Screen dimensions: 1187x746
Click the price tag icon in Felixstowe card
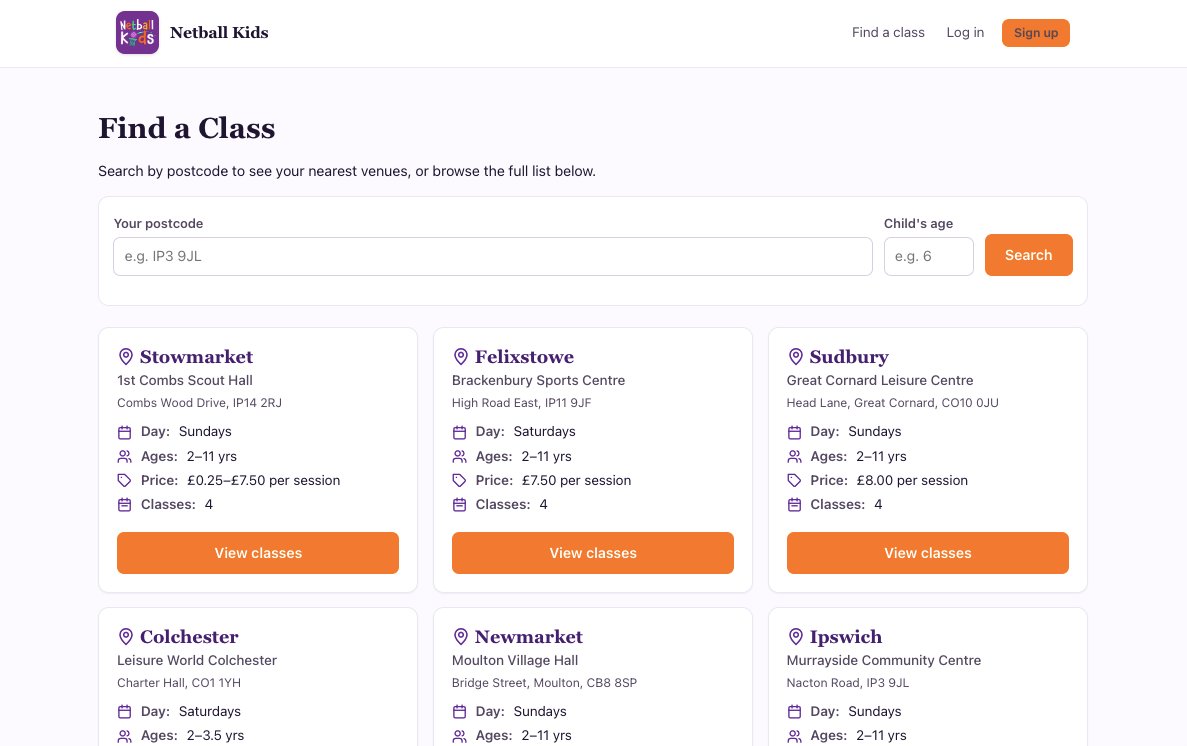[x=460, y=480]
